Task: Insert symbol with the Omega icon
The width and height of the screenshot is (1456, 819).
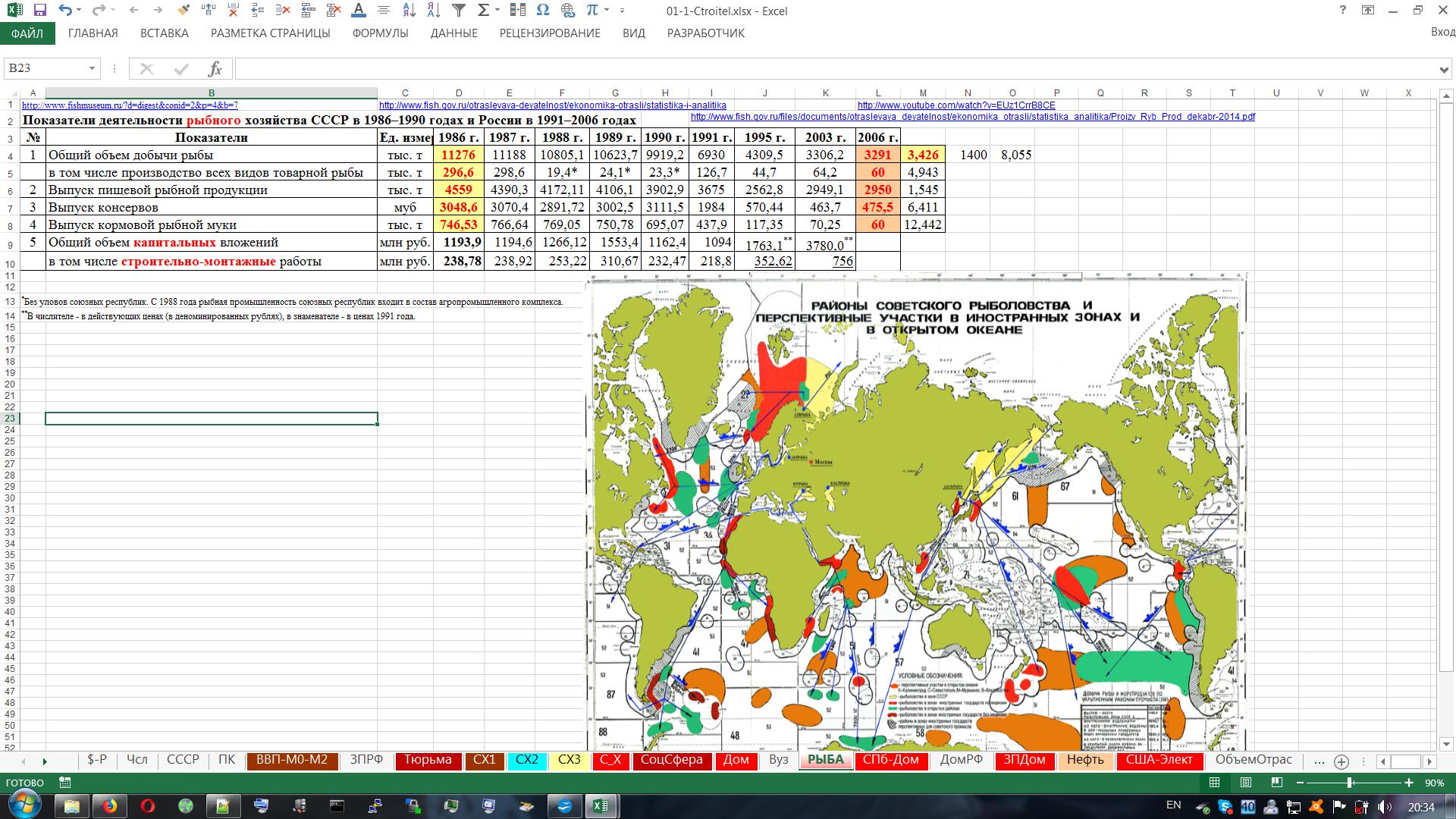Action: tap(542, 11)
